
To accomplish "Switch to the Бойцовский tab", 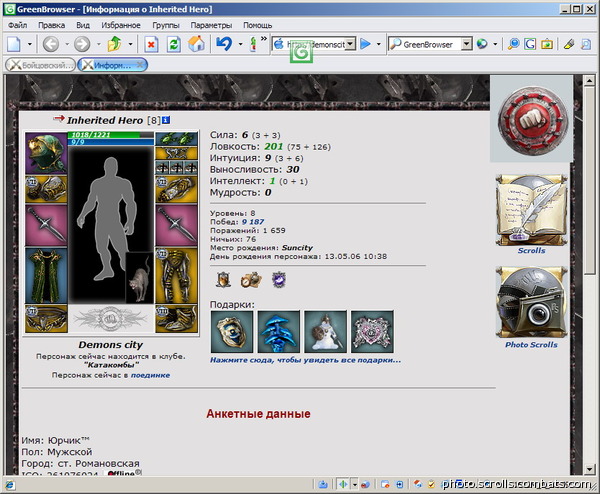I will click(40, 65).
